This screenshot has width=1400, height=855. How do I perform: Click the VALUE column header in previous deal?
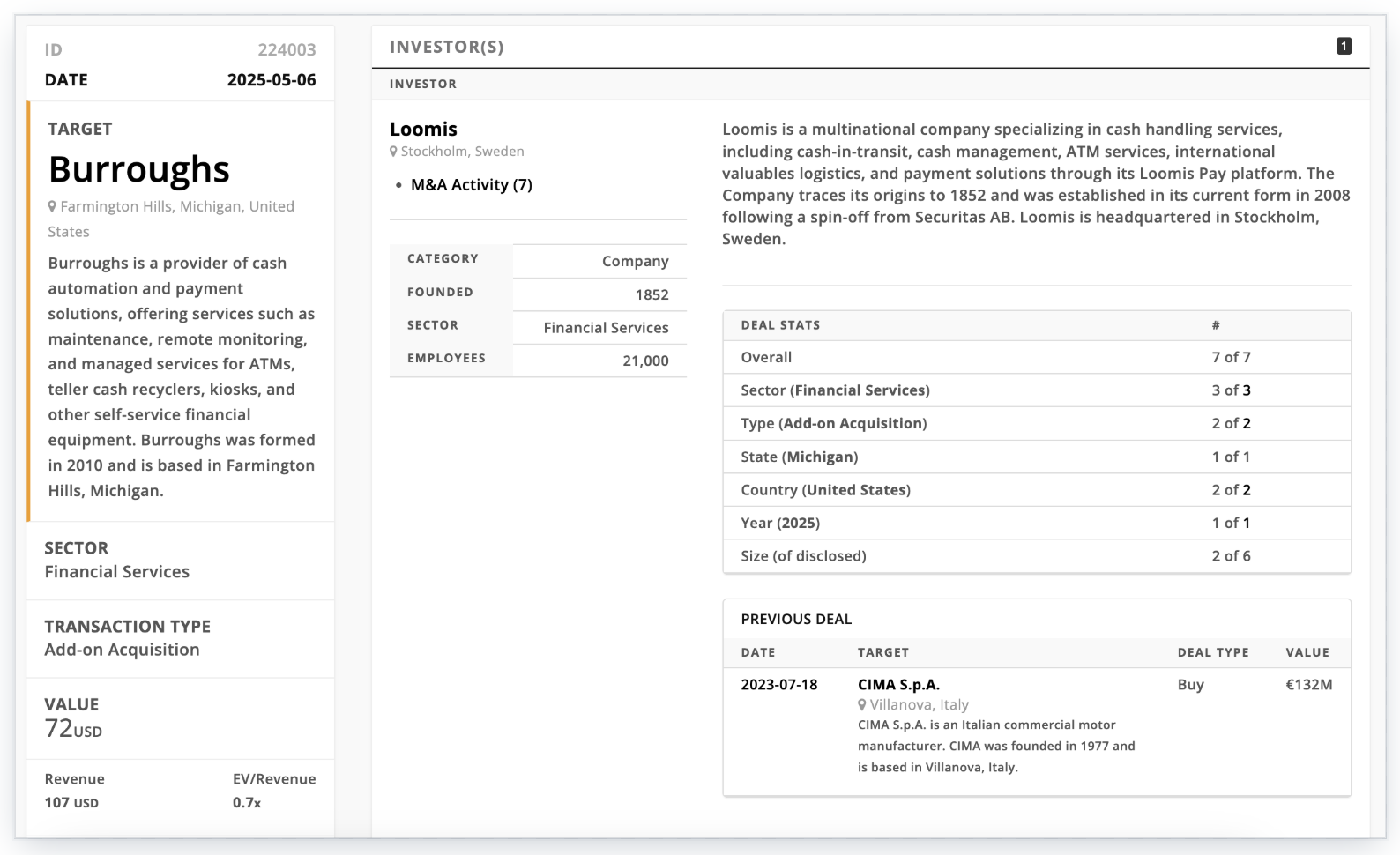pyautogui.click(x=1307, y=652)
